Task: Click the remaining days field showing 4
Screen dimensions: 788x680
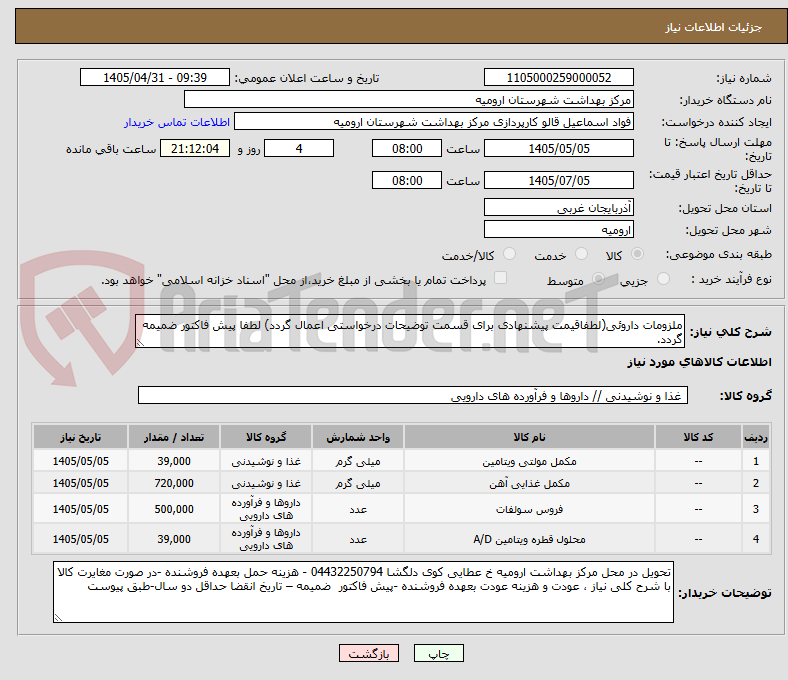Action: tap(299, 148)
